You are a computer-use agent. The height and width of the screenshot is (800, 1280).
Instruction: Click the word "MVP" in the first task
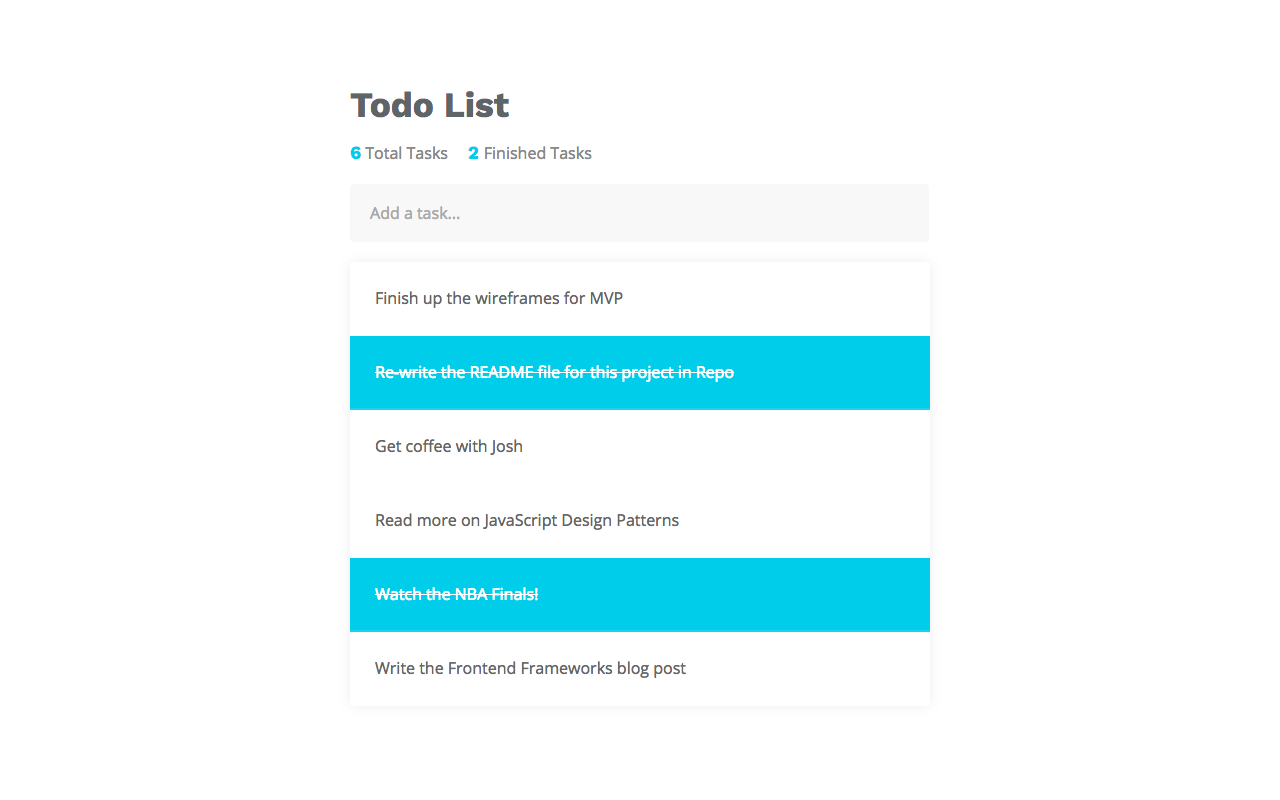click(606, 298)
